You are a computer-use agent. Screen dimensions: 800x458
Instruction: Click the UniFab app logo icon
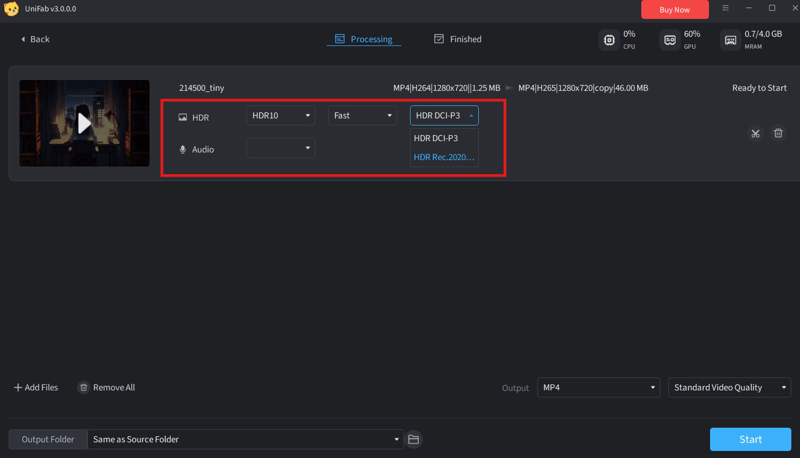[x=12, y=9]
